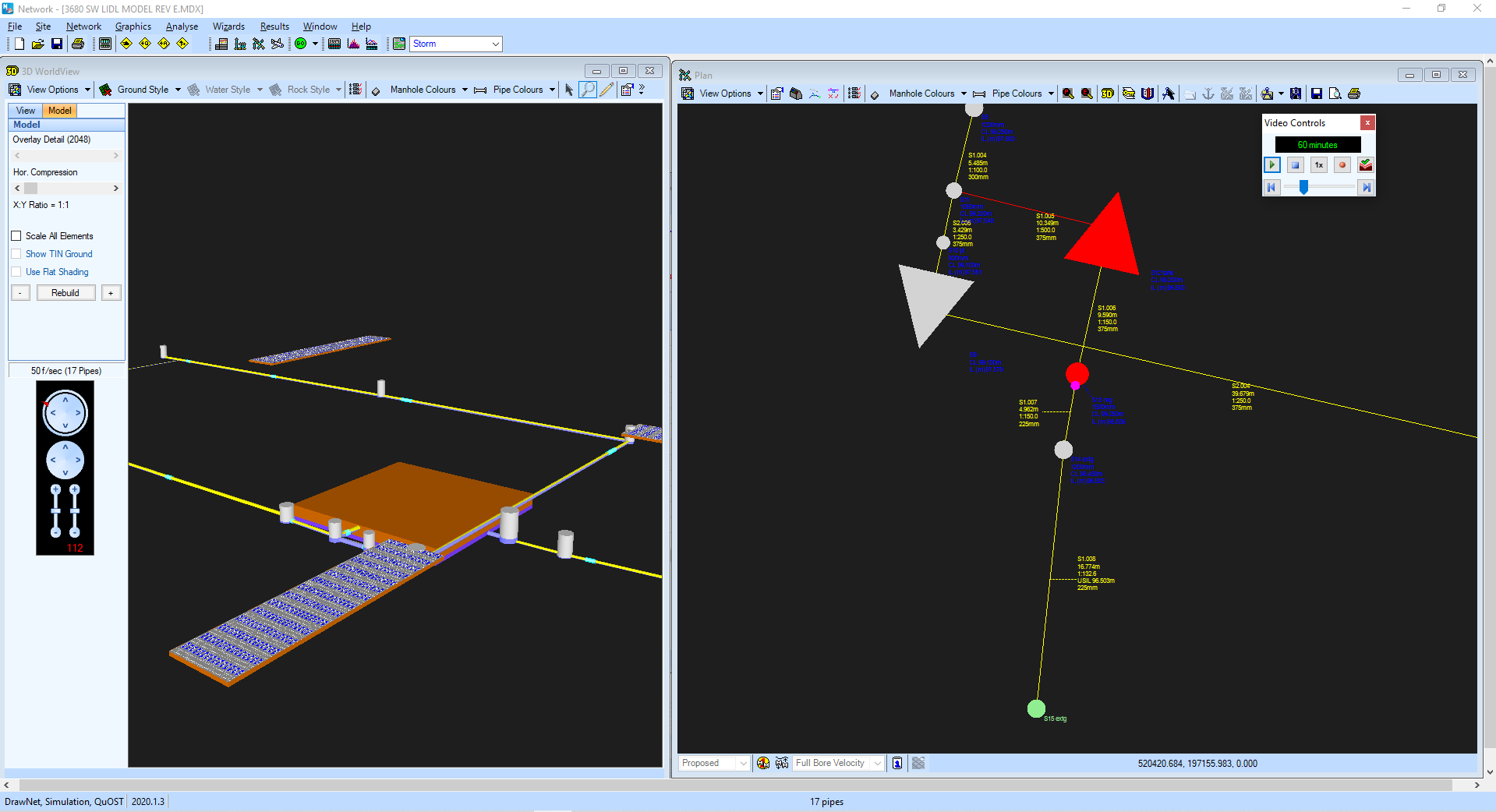
Task: Click the pencil tool in 3D WorldView toolbar
Action: click(607, 90)
